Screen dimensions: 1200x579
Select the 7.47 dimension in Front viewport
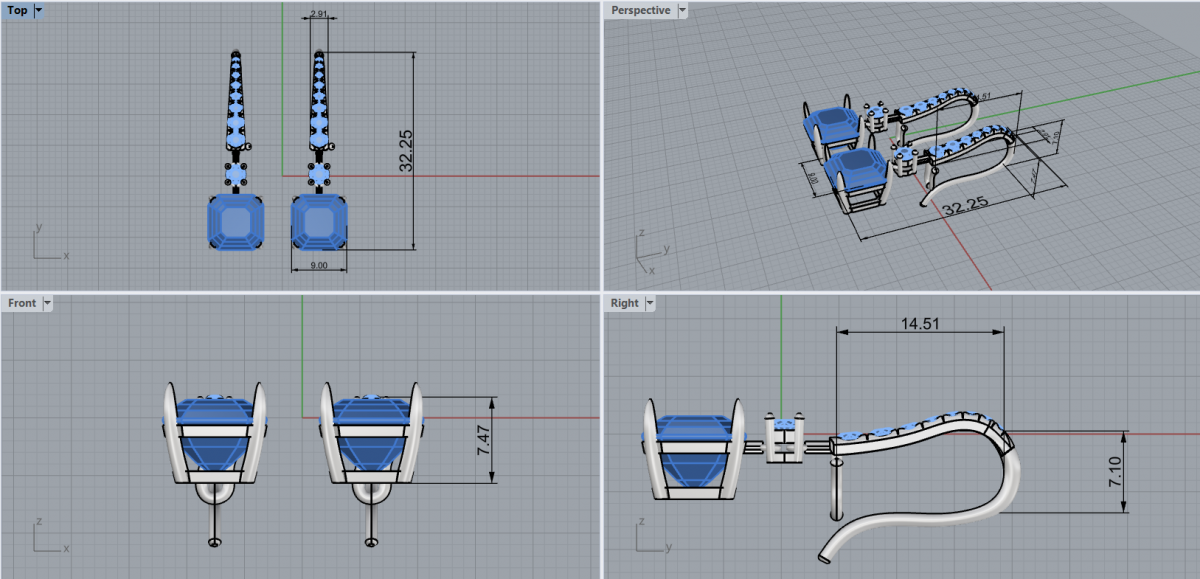[484, 439]
